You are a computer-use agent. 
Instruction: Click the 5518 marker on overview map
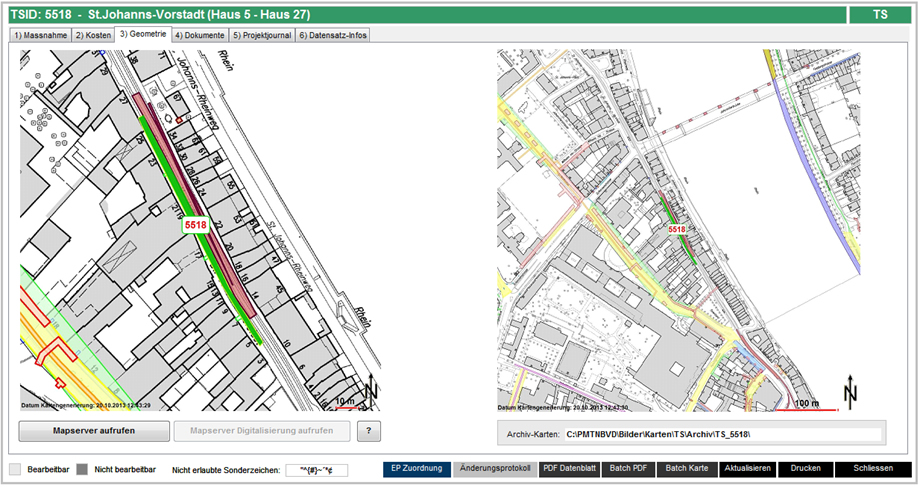coord(677,229)
